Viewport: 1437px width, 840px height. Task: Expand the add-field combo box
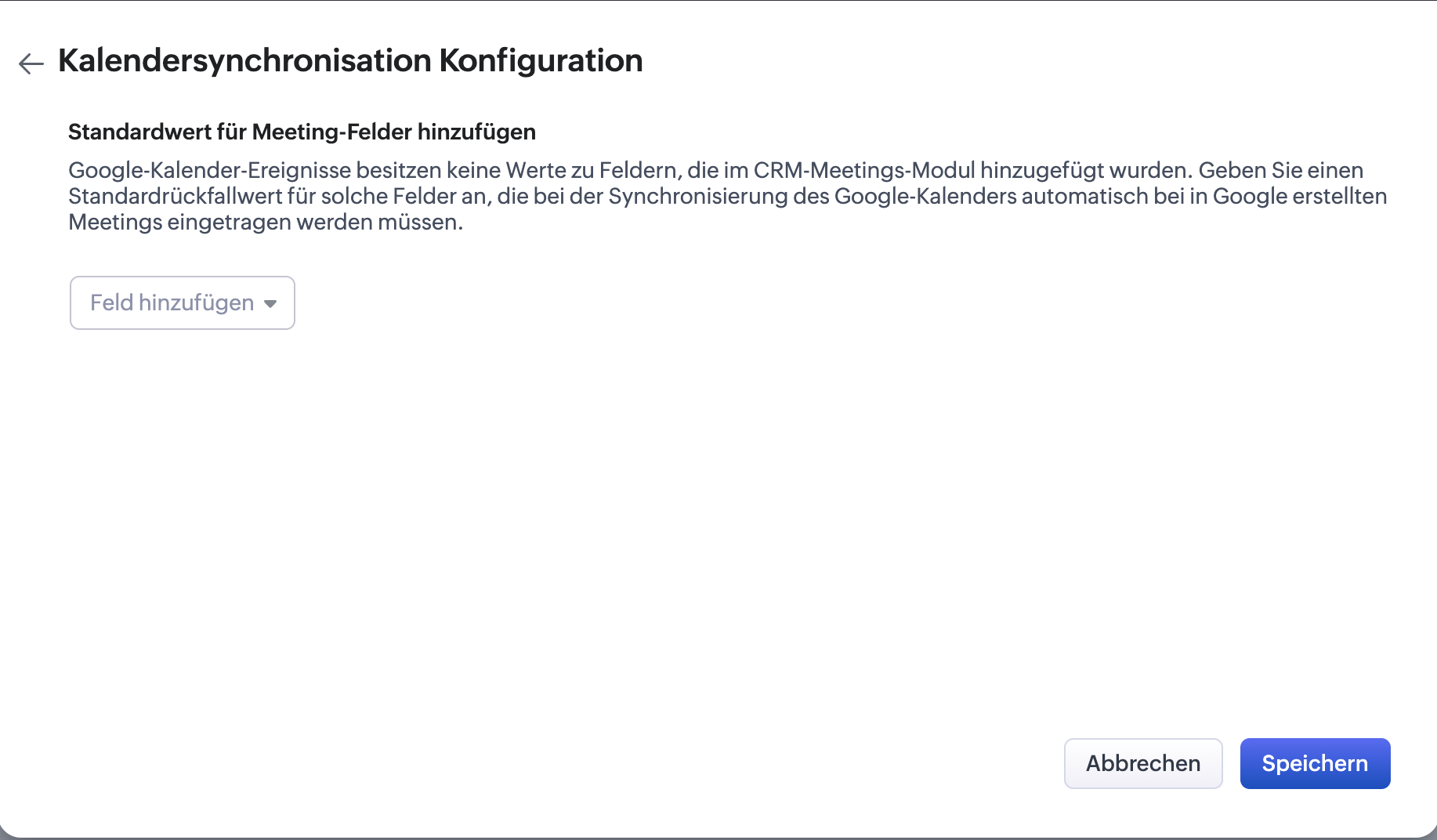183,302
